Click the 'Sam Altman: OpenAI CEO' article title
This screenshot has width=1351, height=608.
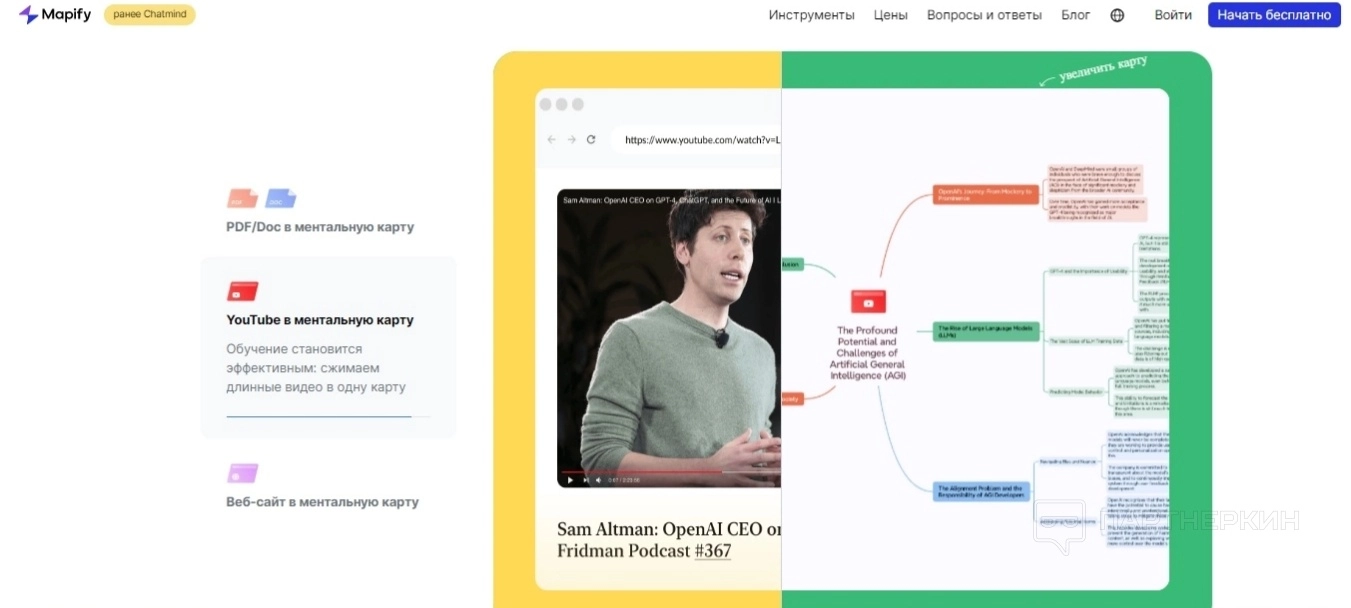[x=669, y=539]
